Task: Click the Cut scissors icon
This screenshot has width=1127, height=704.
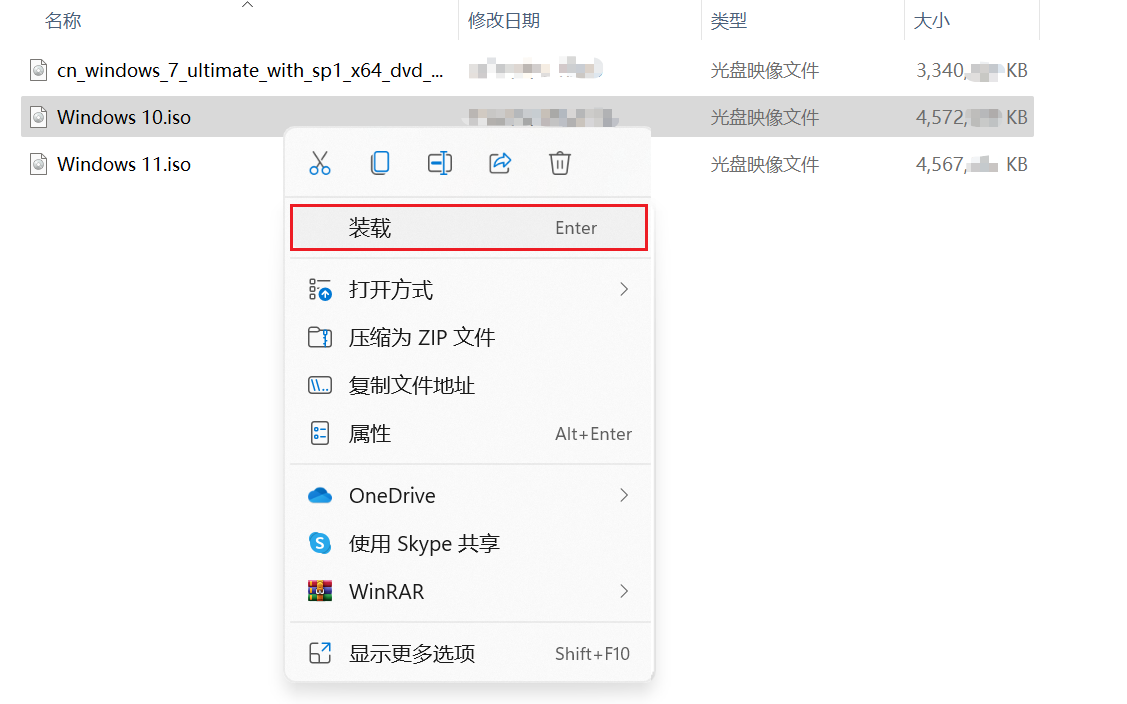Action: pyautogui.click(x=320, y=163)
